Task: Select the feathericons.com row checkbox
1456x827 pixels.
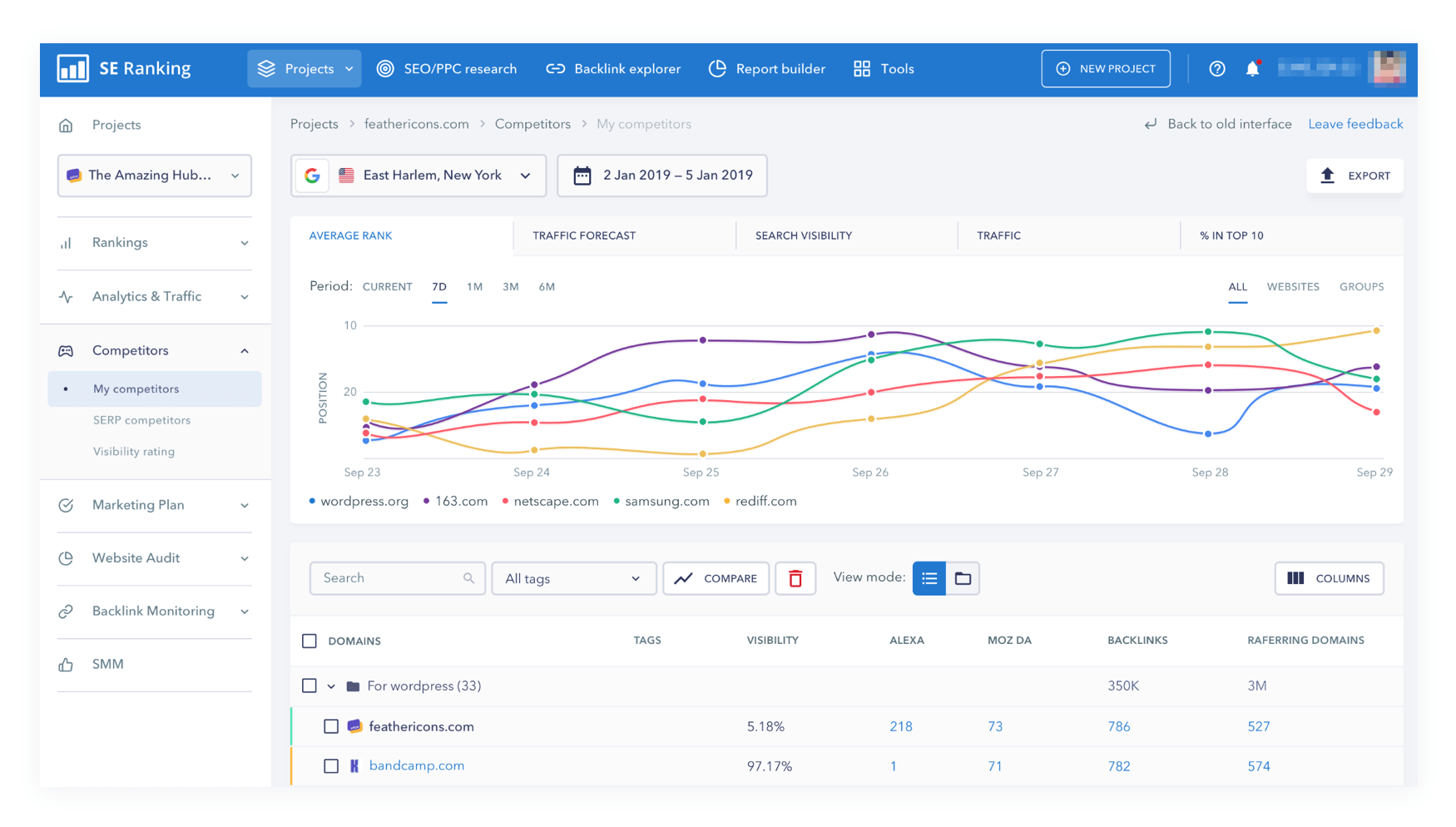Action: point(331,725)
